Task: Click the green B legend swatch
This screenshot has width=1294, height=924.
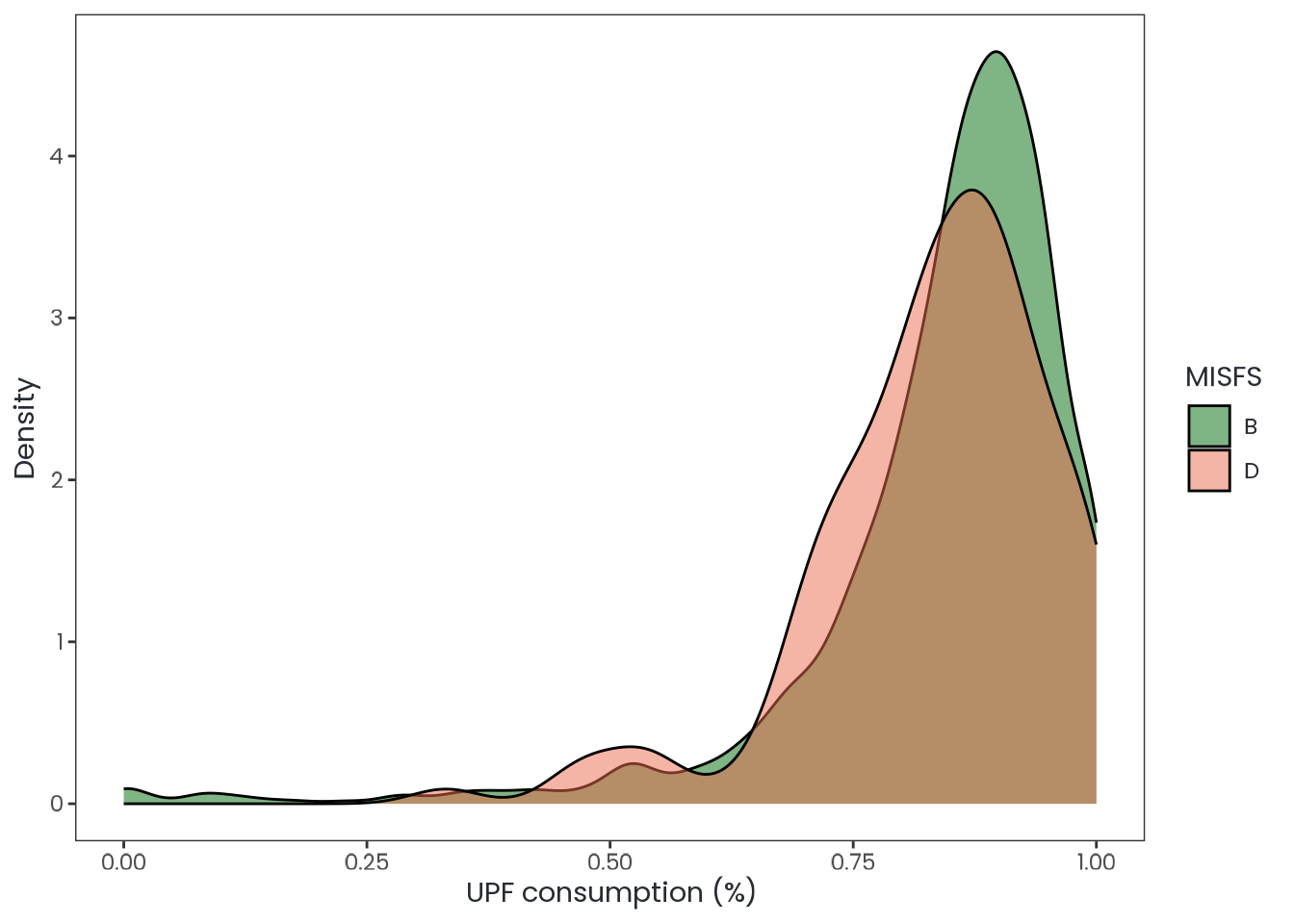Action: point(1209,425)
